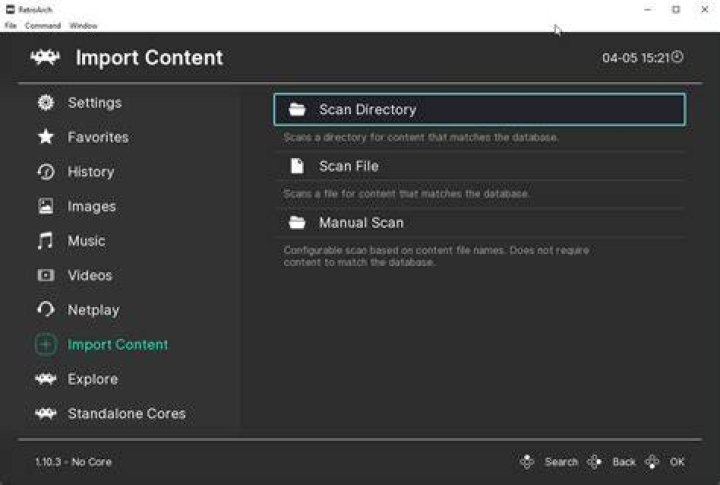This screenshot has width=720, height=485.
Task: Click the Standalone Cores invader icon
Action: [45, 413]
